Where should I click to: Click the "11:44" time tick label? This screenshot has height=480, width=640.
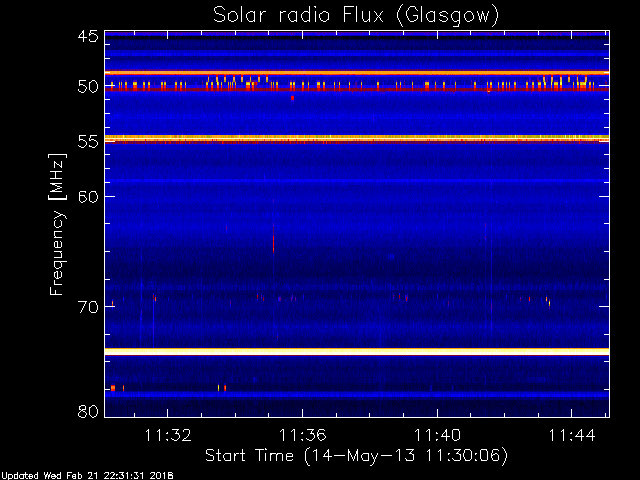click(x=572, y=435)
